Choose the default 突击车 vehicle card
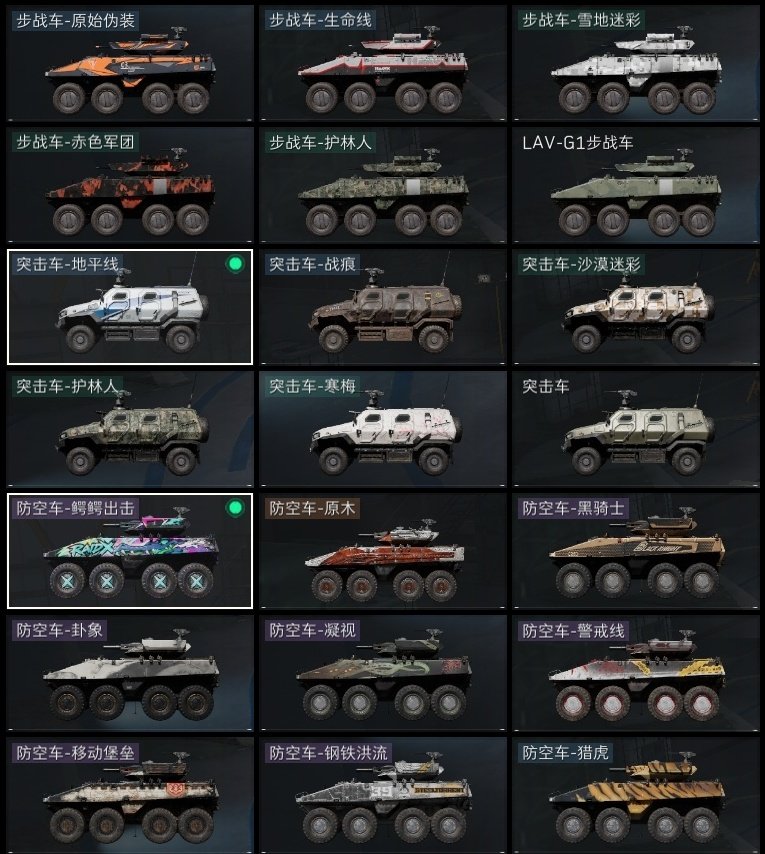765x854 pixels. 636,429
